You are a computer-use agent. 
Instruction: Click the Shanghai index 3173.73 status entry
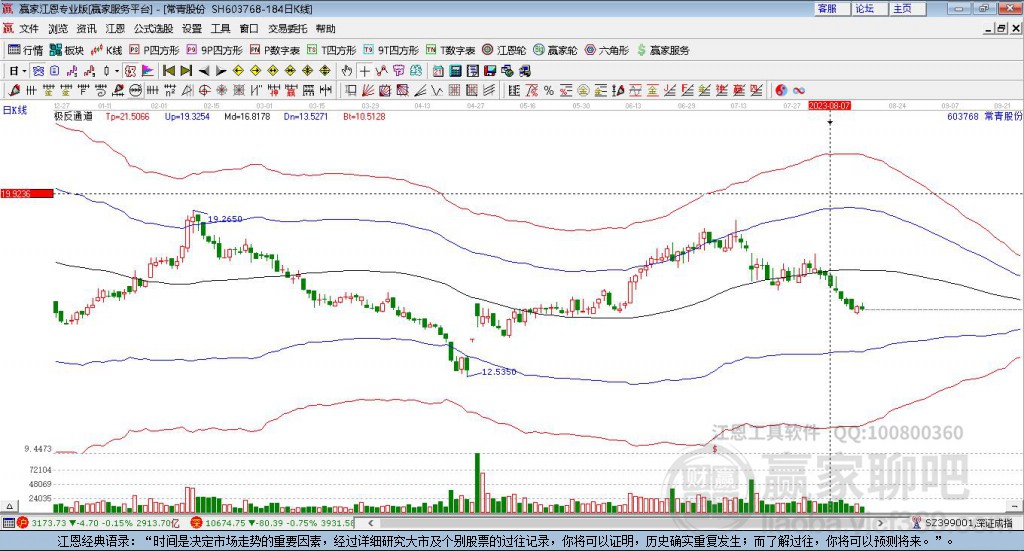pyautogui.click(x=98, y=523)
